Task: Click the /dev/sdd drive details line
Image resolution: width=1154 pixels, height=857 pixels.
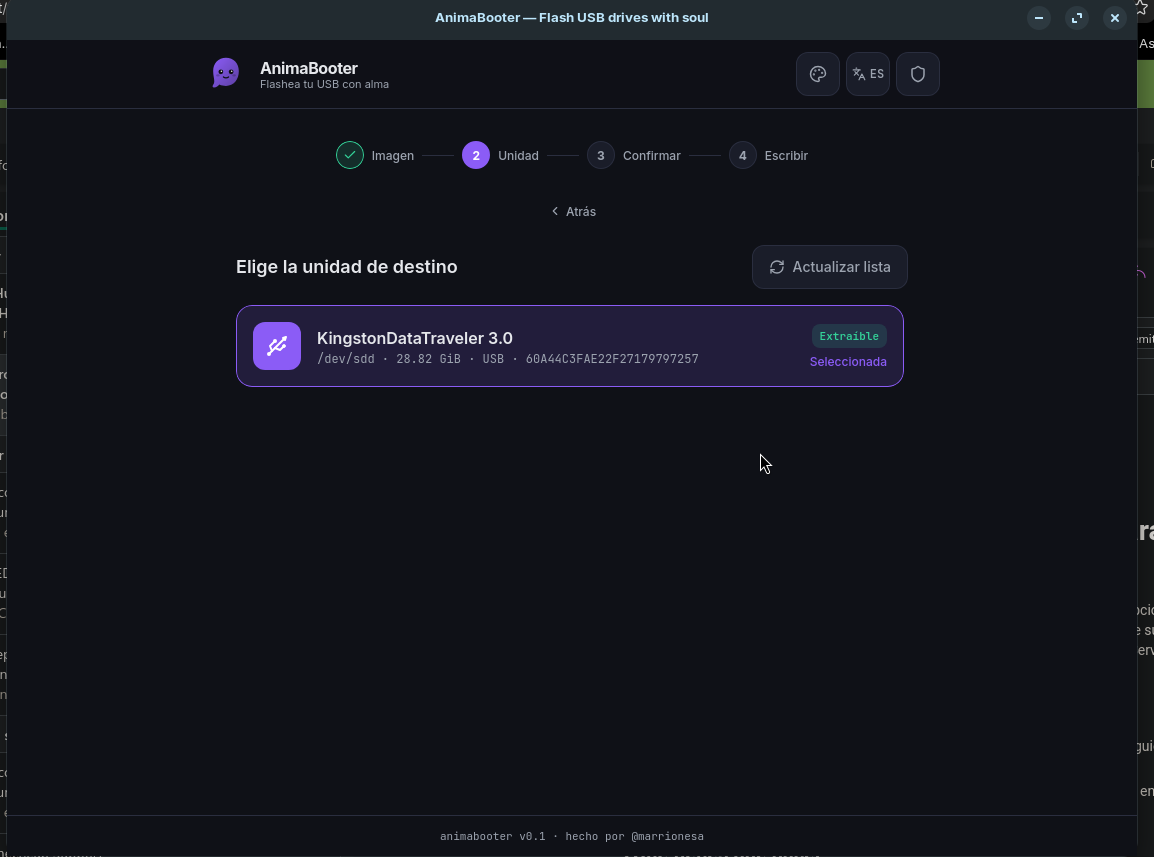Action: [x=507, y=359]
